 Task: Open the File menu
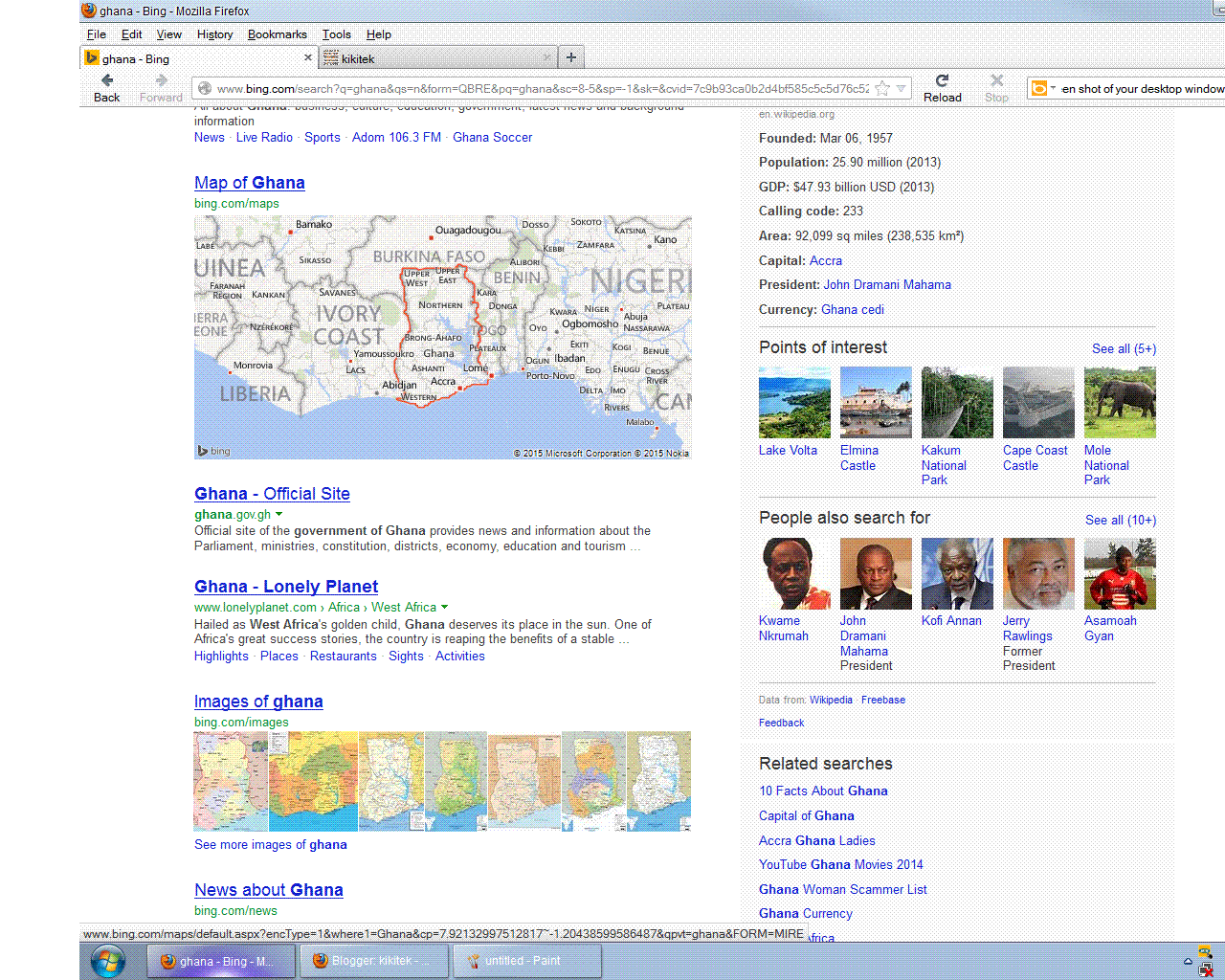point(97,34)
